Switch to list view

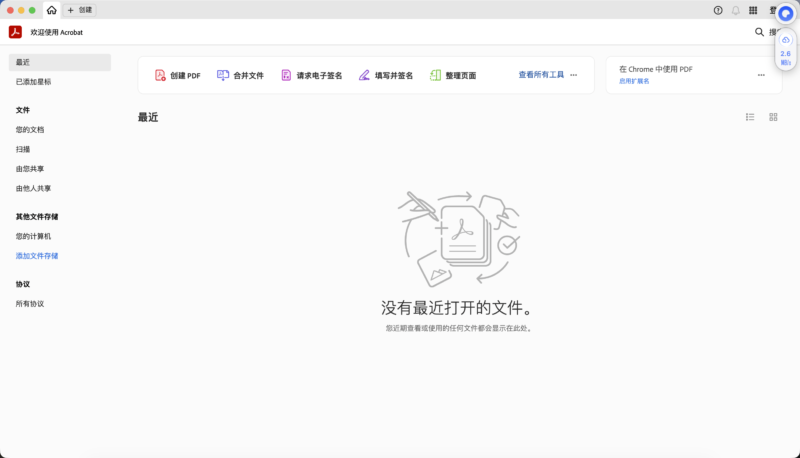click(x=750, y=117)
